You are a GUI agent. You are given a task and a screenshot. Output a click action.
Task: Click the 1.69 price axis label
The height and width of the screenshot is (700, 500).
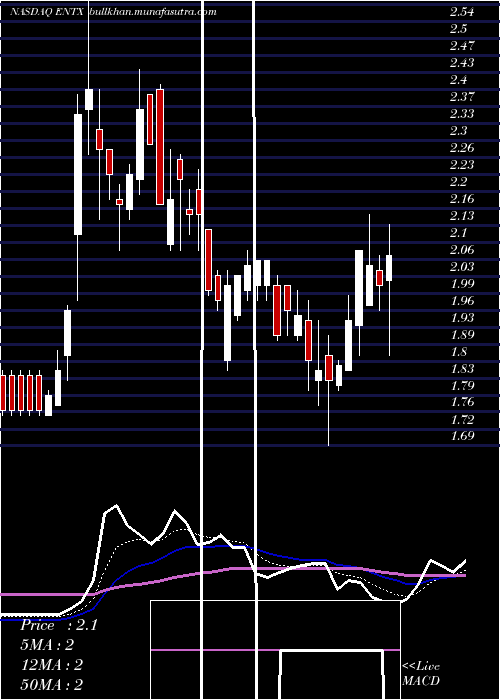pos(462,436)
